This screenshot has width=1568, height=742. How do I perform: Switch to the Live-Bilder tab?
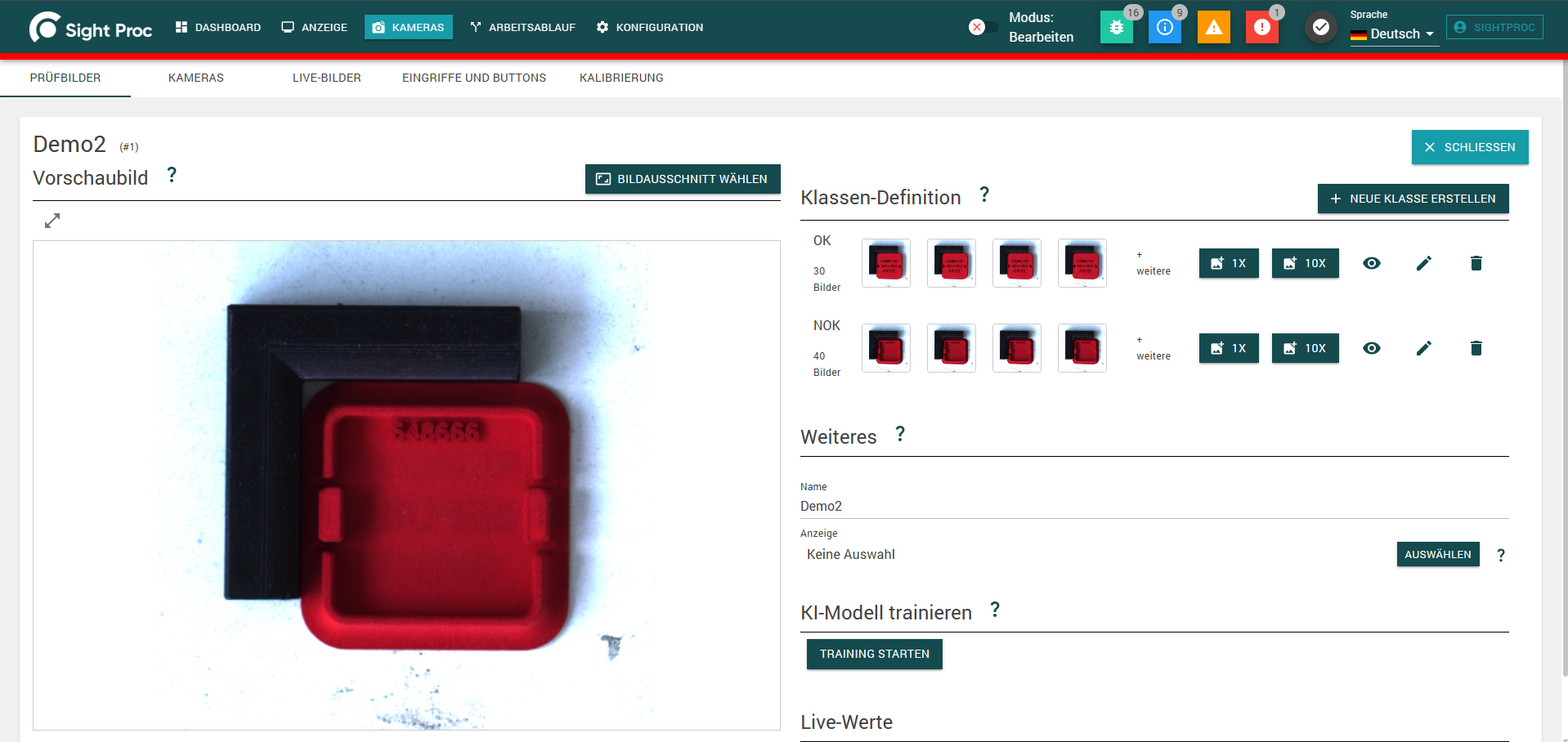(327, 78)
